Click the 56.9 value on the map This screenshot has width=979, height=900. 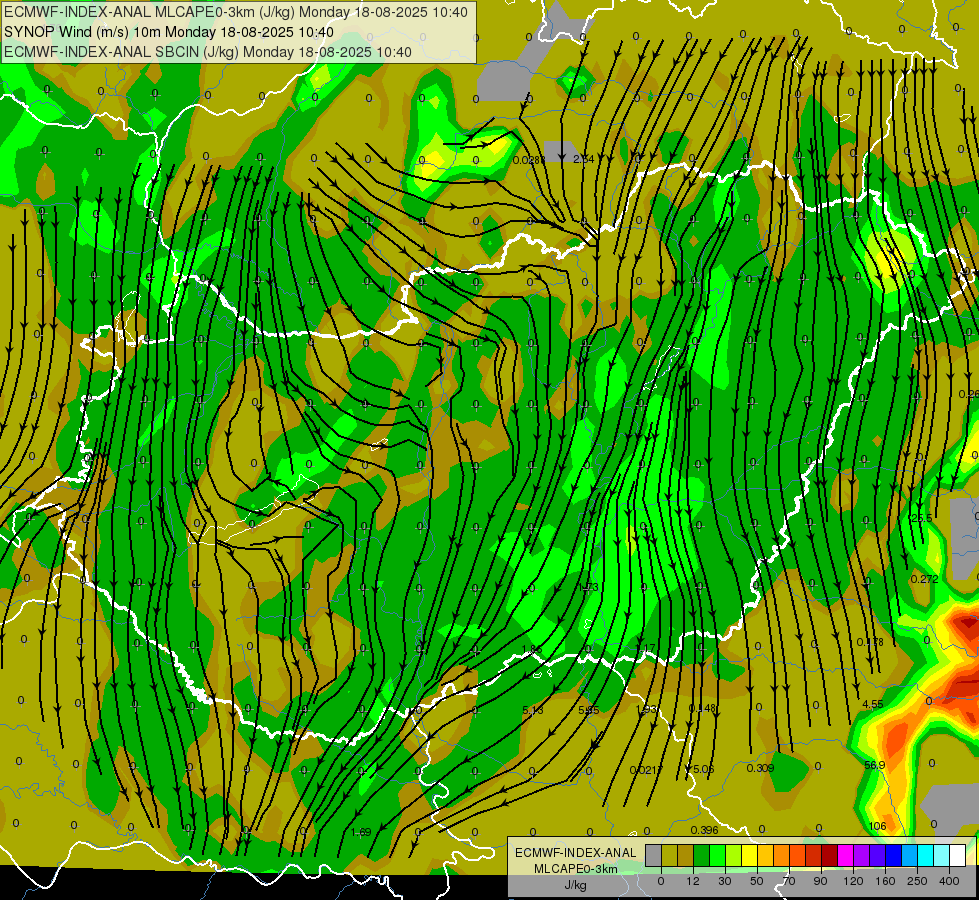(x=875, y=765)
